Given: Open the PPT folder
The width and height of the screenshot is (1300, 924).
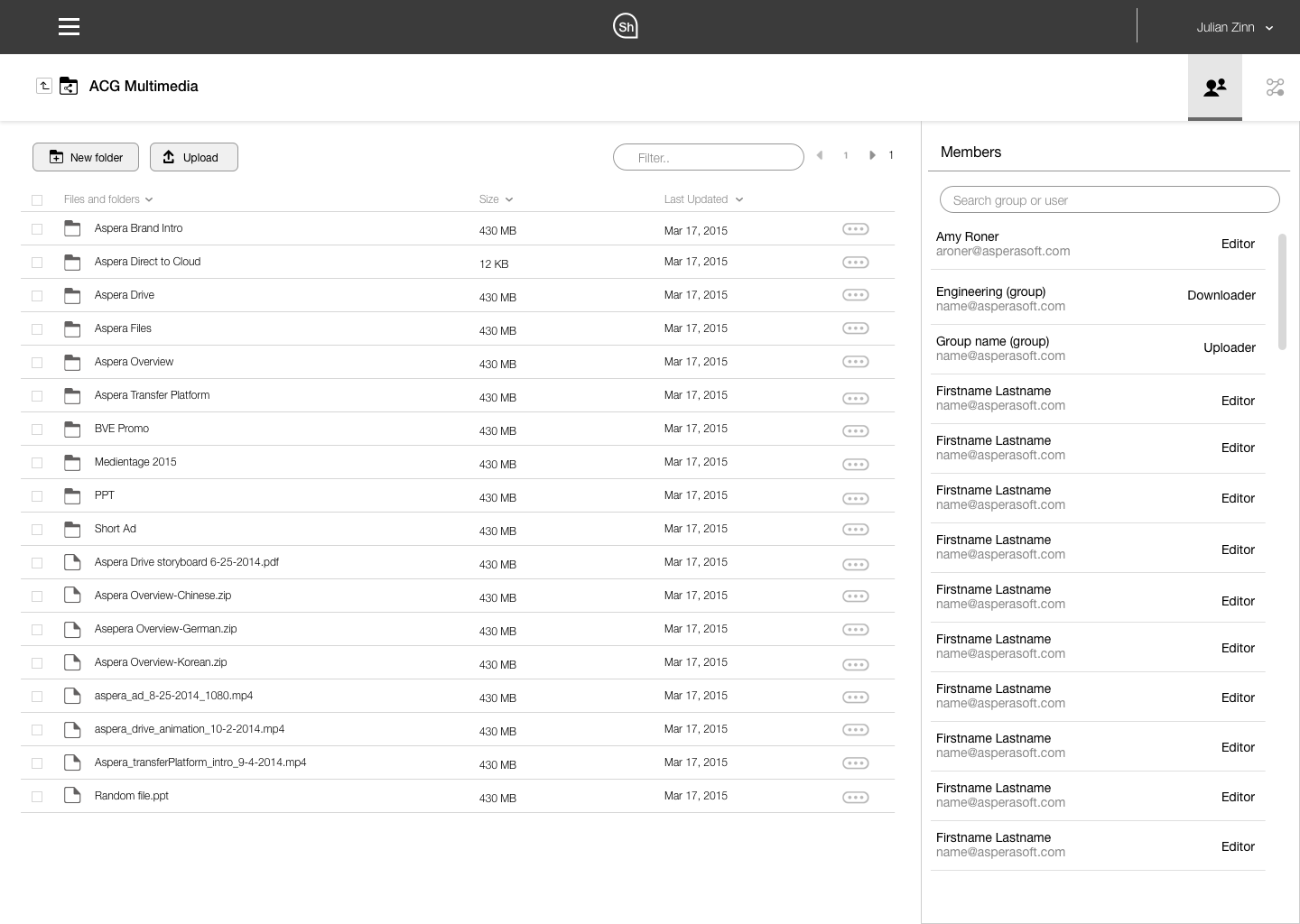Looking at the screenshot, I should [x=105, y=495].
